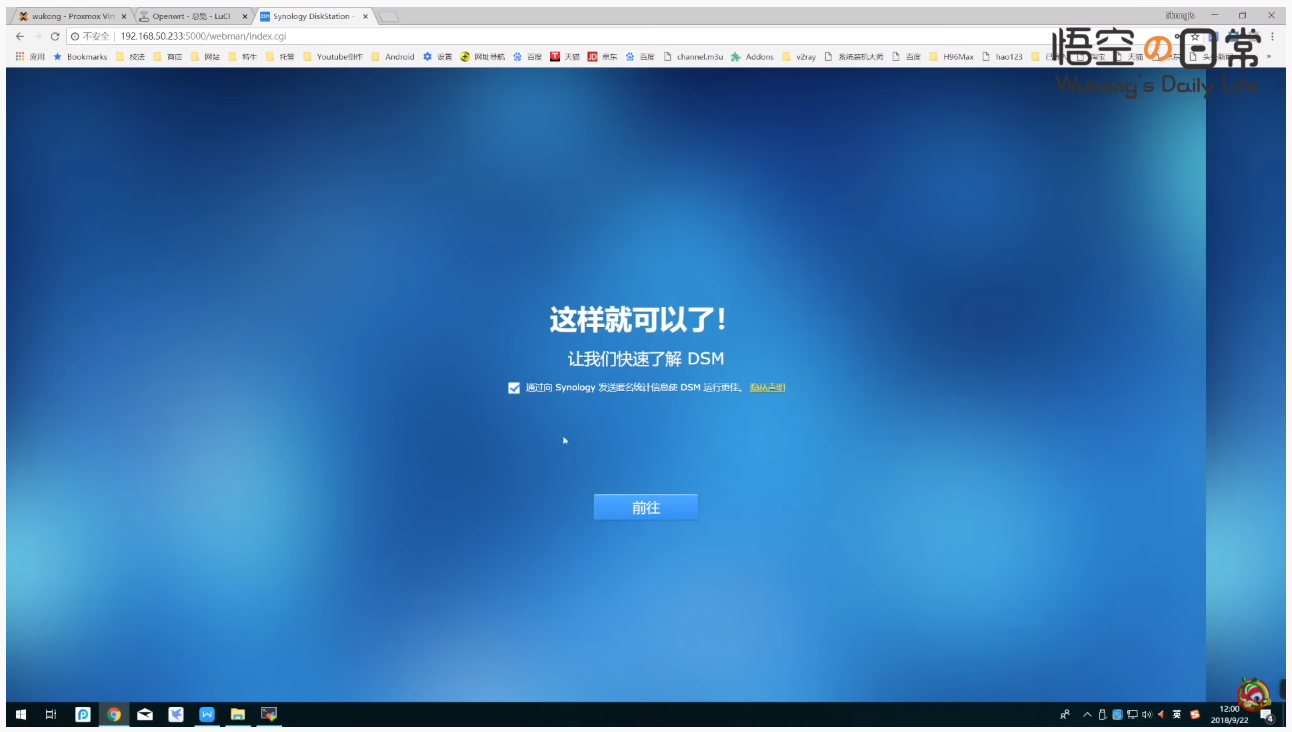Close the wukong Proxmox tab
1292x732 pixels.
[x=124, y=16]
